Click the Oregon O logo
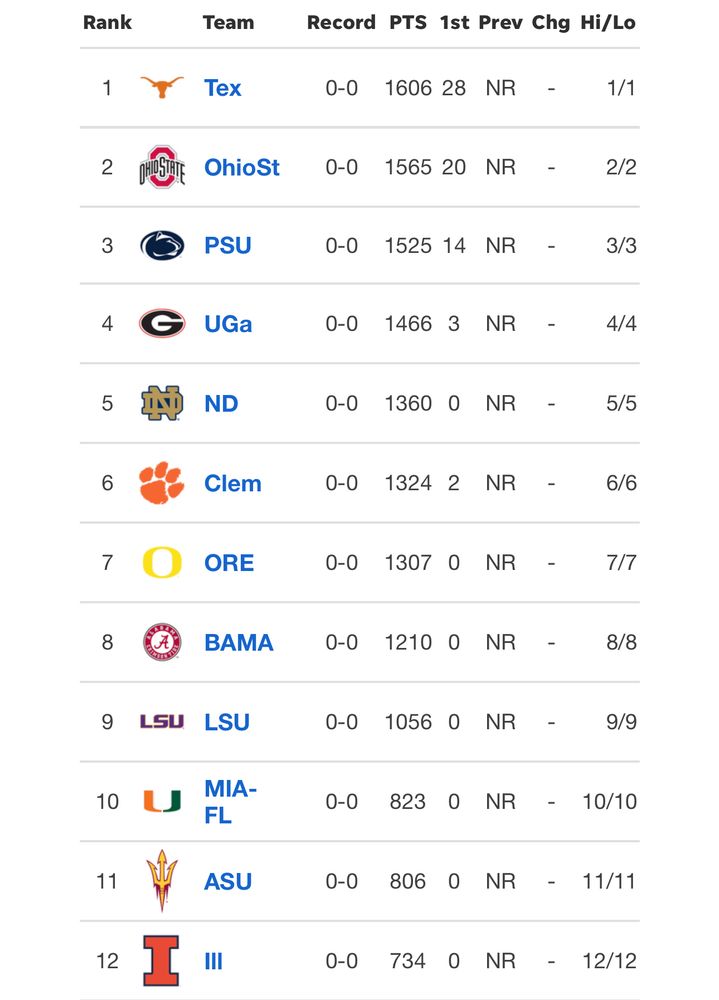Image resolution: width=719 pixels, height=1000 pixels. pos(162,562)
